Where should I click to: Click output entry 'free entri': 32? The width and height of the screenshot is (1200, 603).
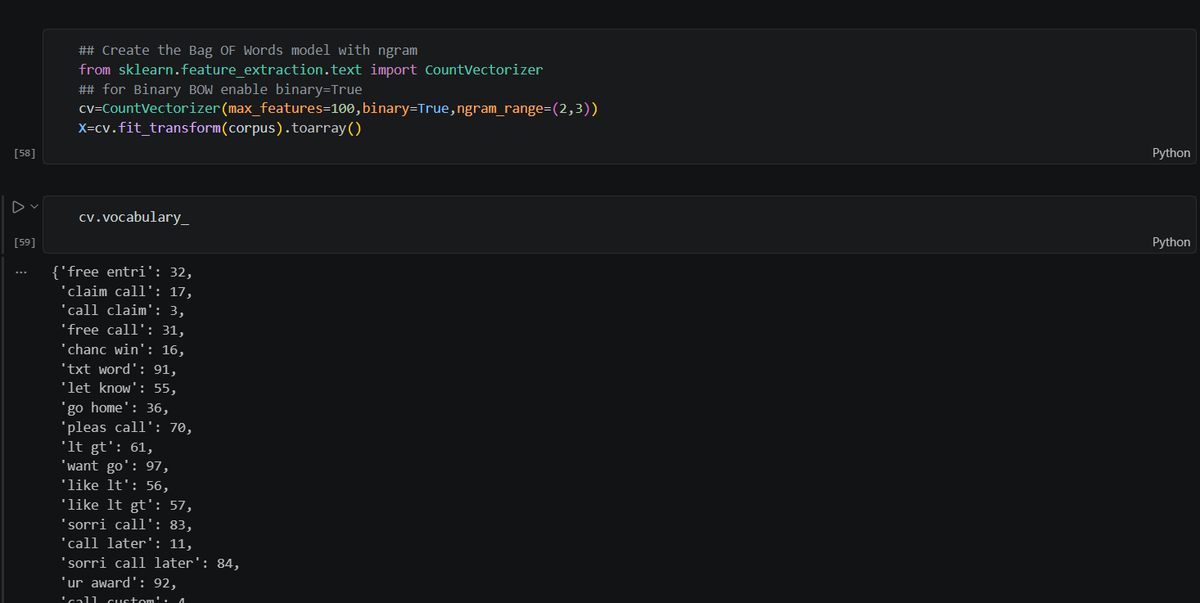[122, 272]
